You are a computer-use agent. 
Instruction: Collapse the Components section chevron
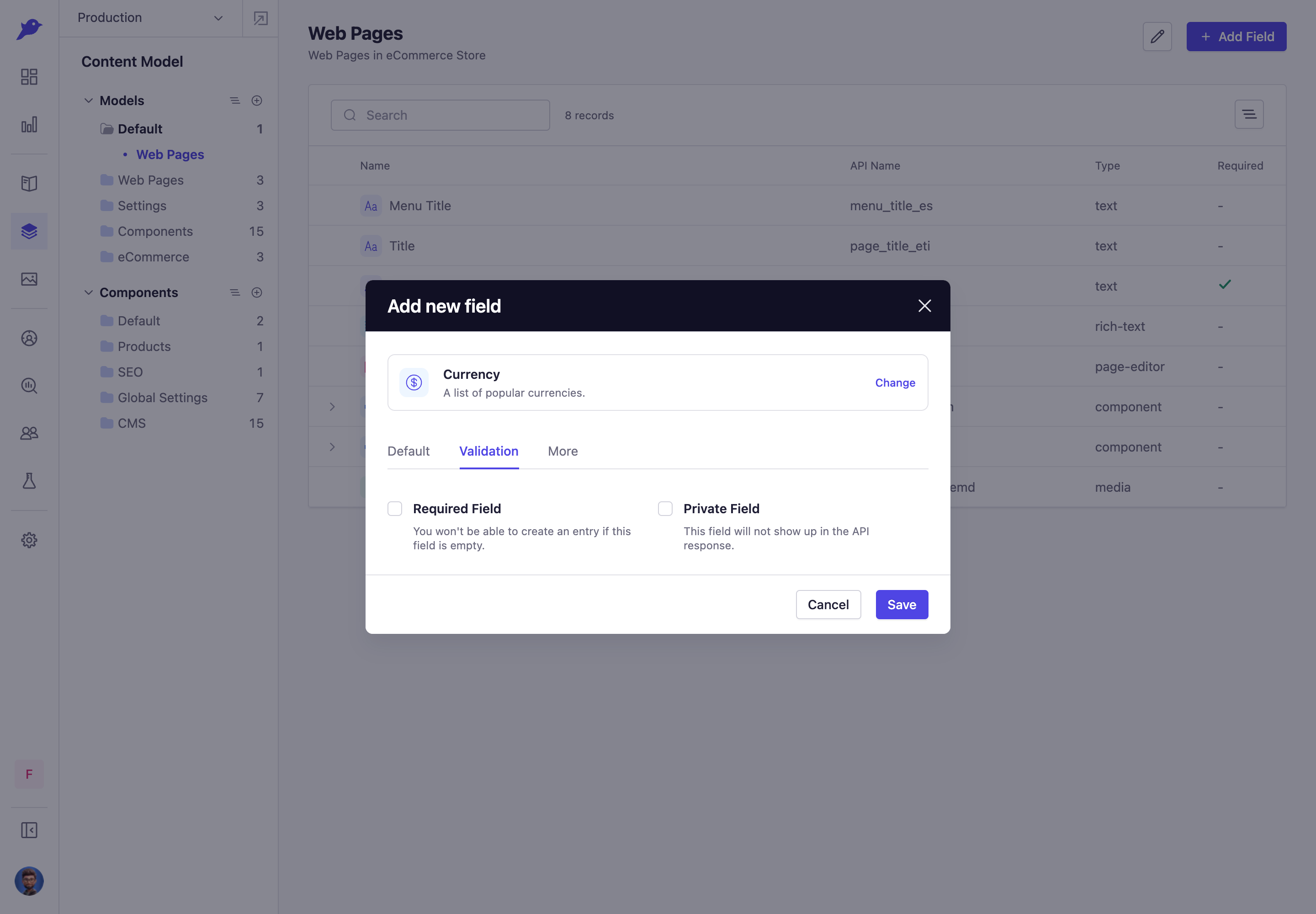point(88,292)
